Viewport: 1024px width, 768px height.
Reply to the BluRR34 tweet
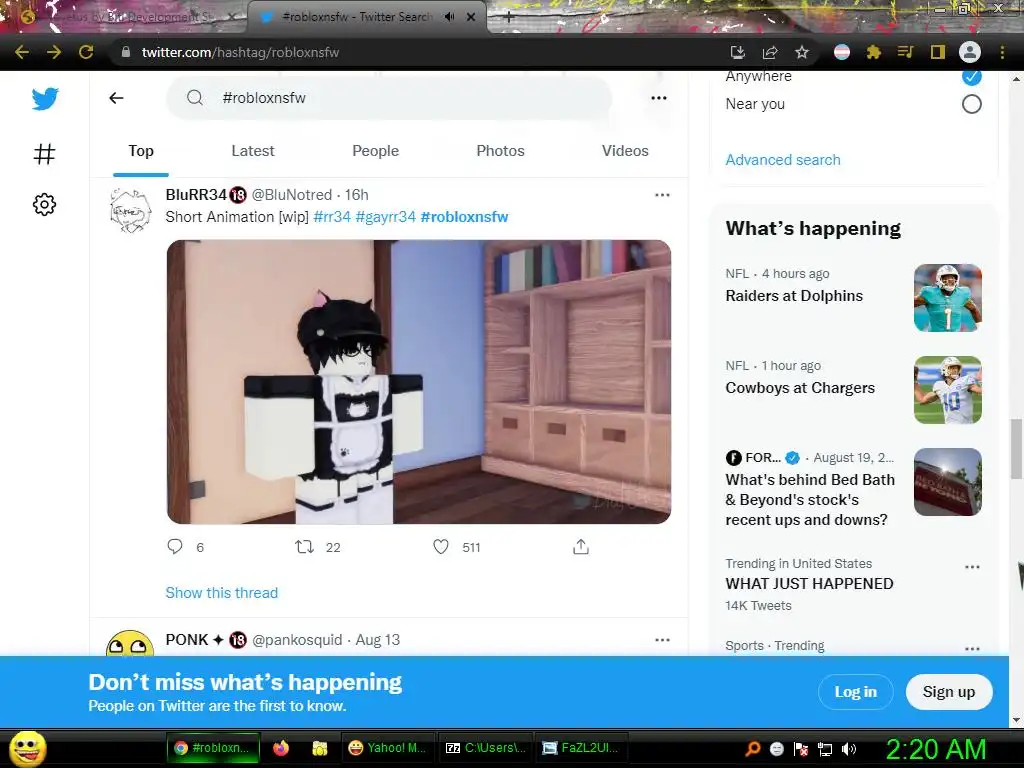[175, 547]
